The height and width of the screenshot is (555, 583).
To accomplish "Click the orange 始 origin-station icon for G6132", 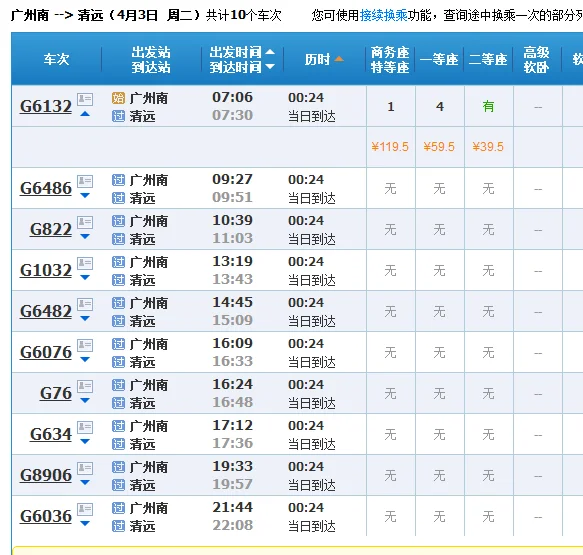I will pyautogui.click(x=118, y=98).
